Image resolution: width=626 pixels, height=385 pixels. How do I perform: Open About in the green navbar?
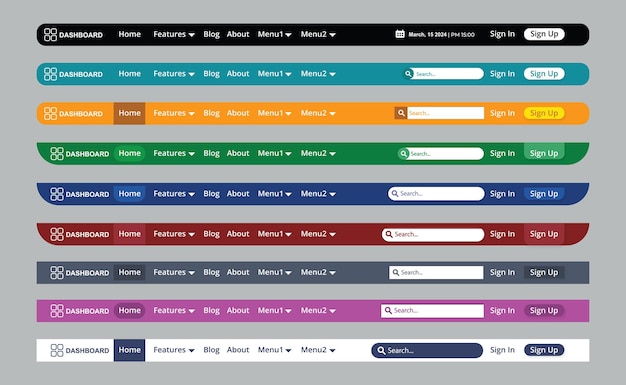click(238, 153)
